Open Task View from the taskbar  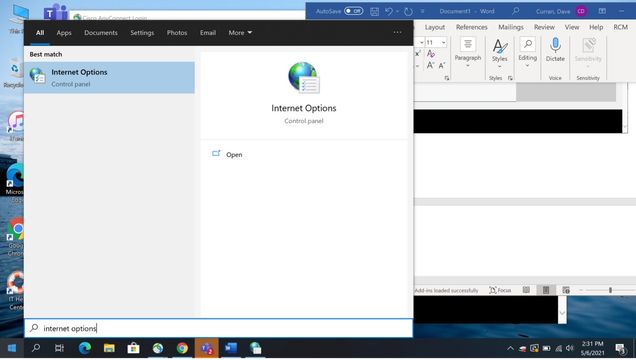(x=59, y=348)
